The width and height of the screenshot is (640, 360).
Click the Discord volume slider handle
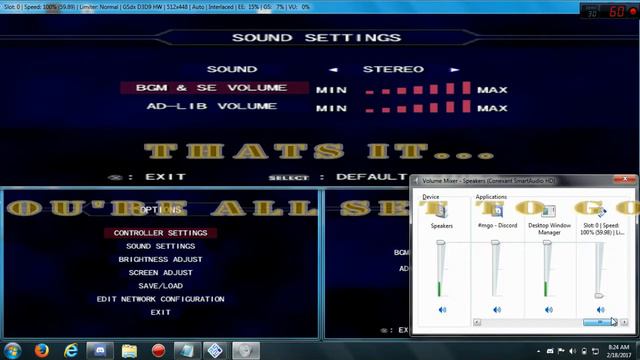pyautogui.click(x=495, y=243)
